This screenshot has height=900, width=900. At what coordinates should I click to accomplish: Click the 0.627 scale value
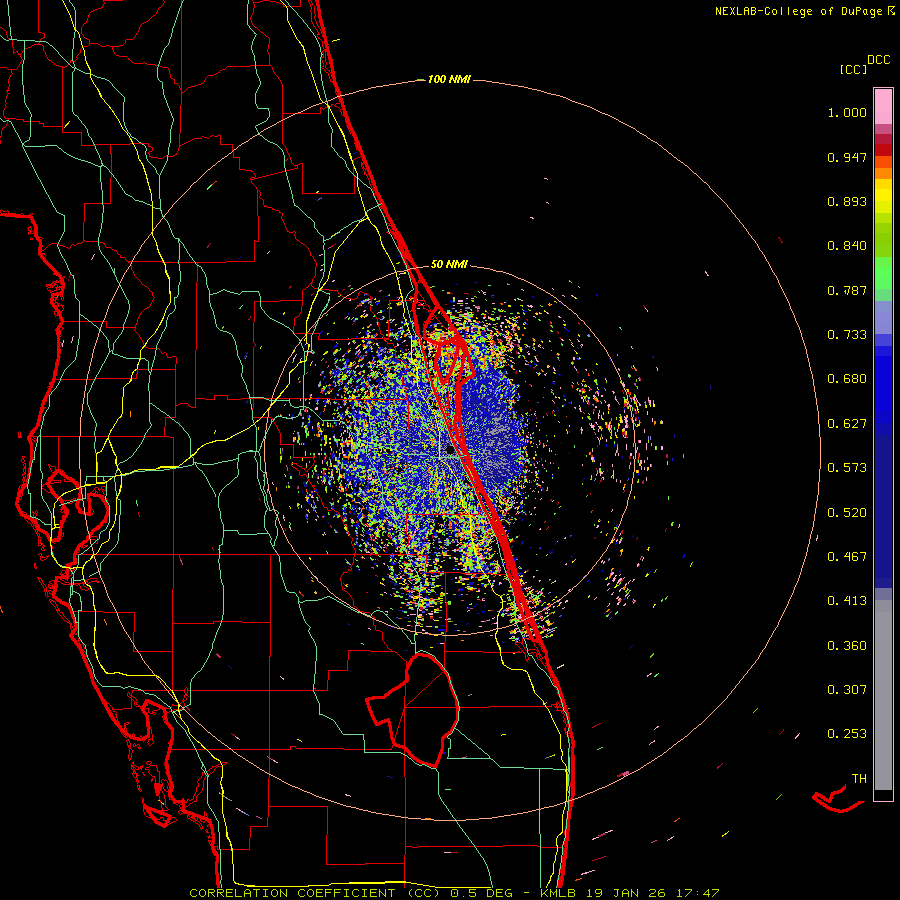pos(847,424)
